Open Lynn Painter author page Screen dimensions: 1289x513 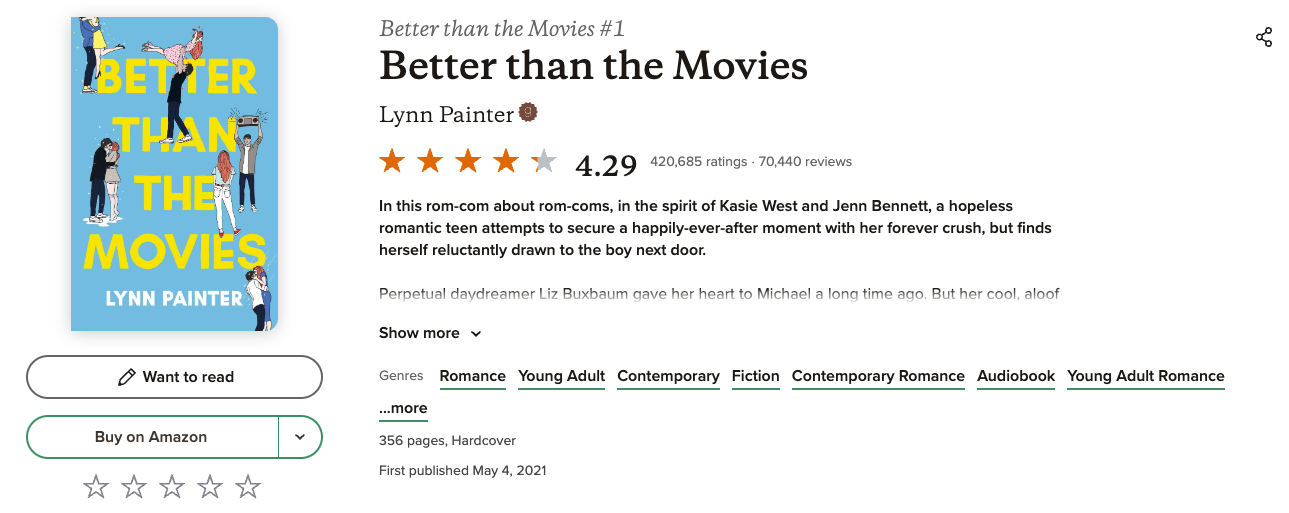pyautogui.click(x=446, y=114)
